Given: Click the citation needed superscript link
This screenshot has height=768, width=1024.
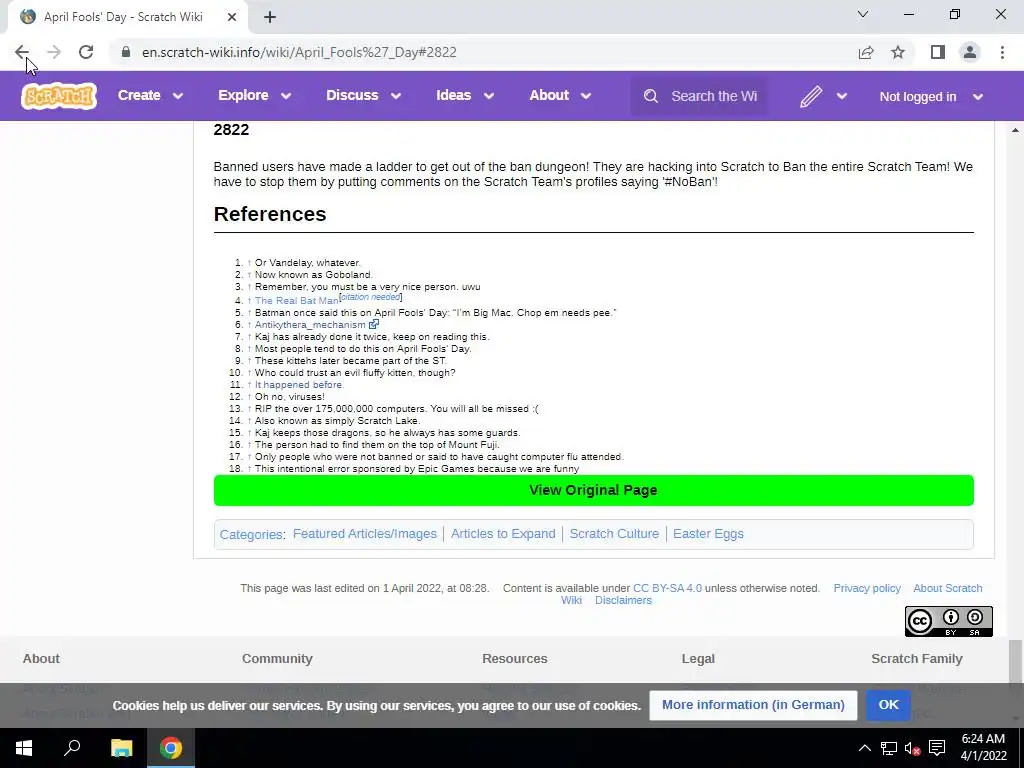Looking at the screenshot, I should [370, 296].
